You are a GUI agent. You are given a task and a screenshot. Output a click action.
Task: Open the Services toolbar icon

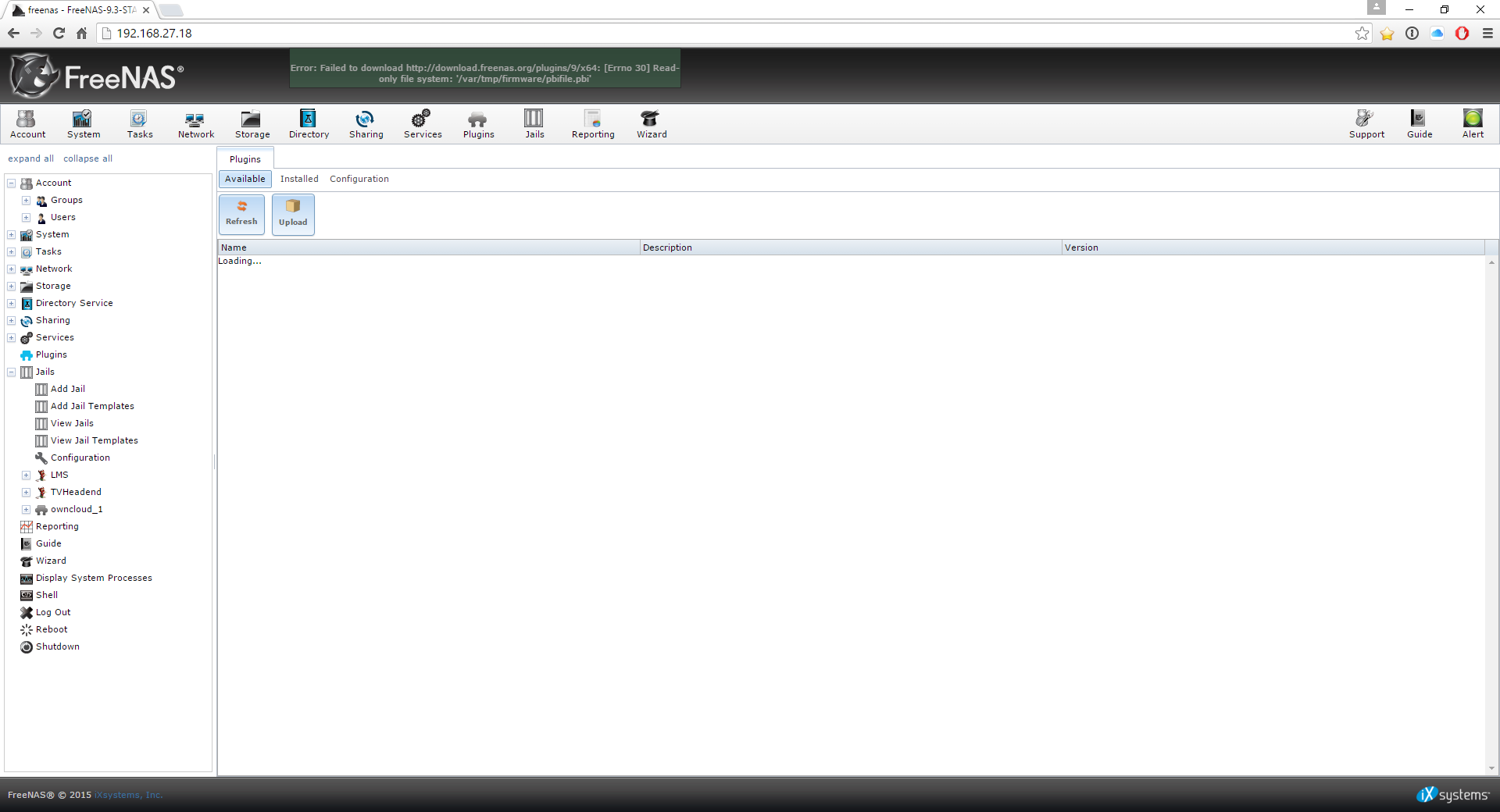[423, 124]
